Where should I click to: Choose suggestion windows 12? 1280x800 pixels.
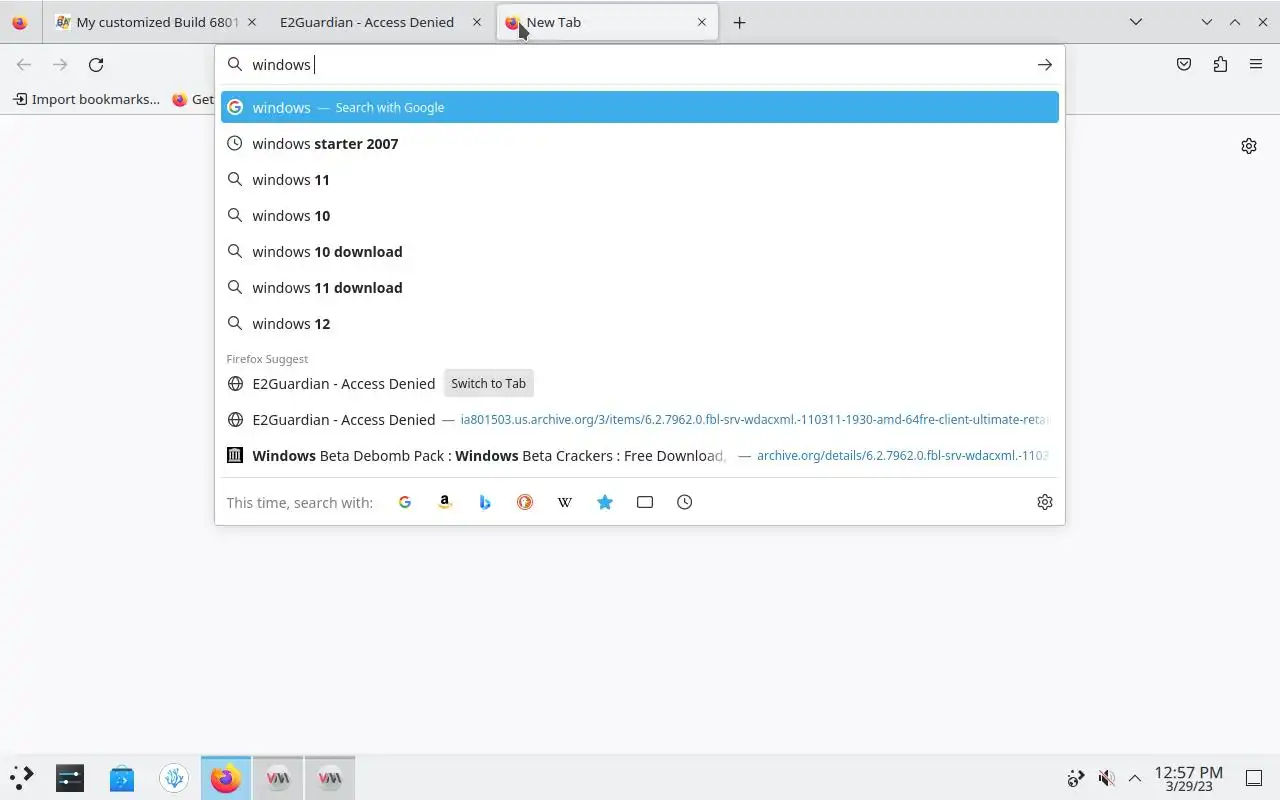640,323
